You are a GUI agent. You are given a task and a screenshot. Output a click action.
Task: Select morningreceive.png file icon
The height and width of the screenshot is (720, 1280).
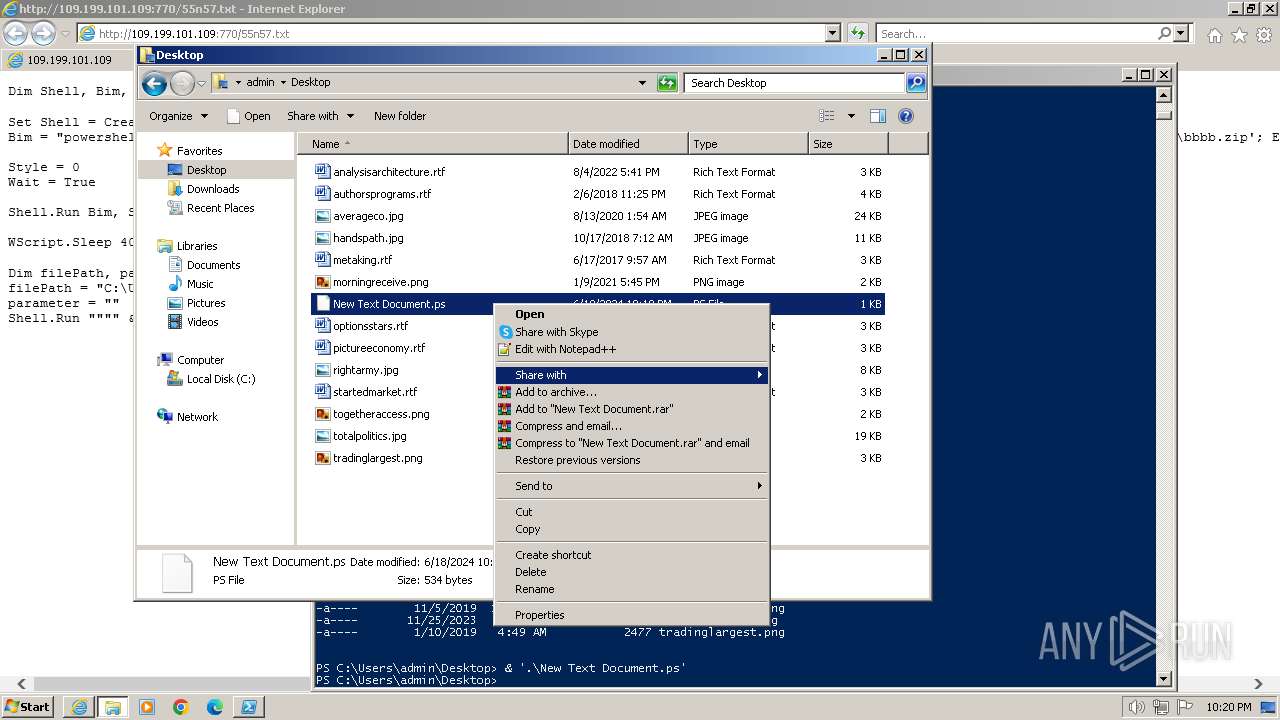(x=322, y=282)
